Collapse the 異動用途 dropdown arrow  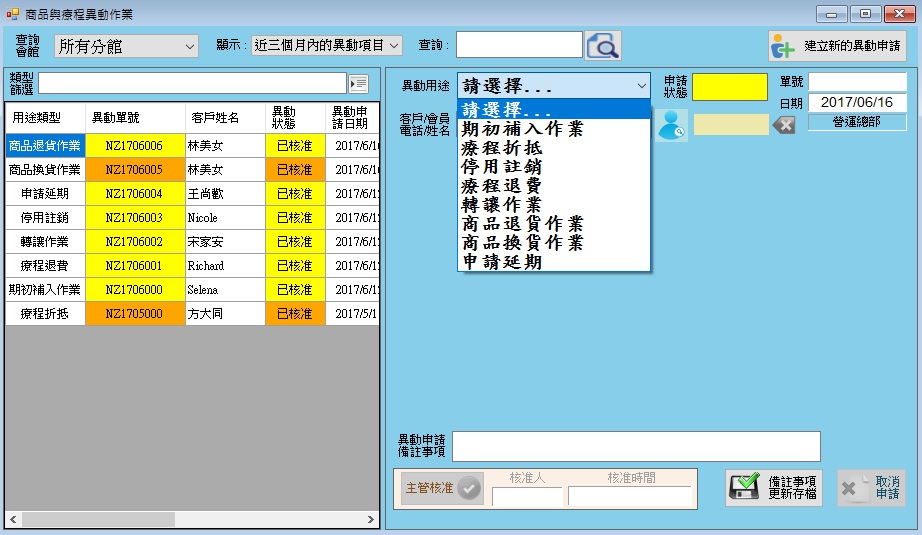[641, 86]
